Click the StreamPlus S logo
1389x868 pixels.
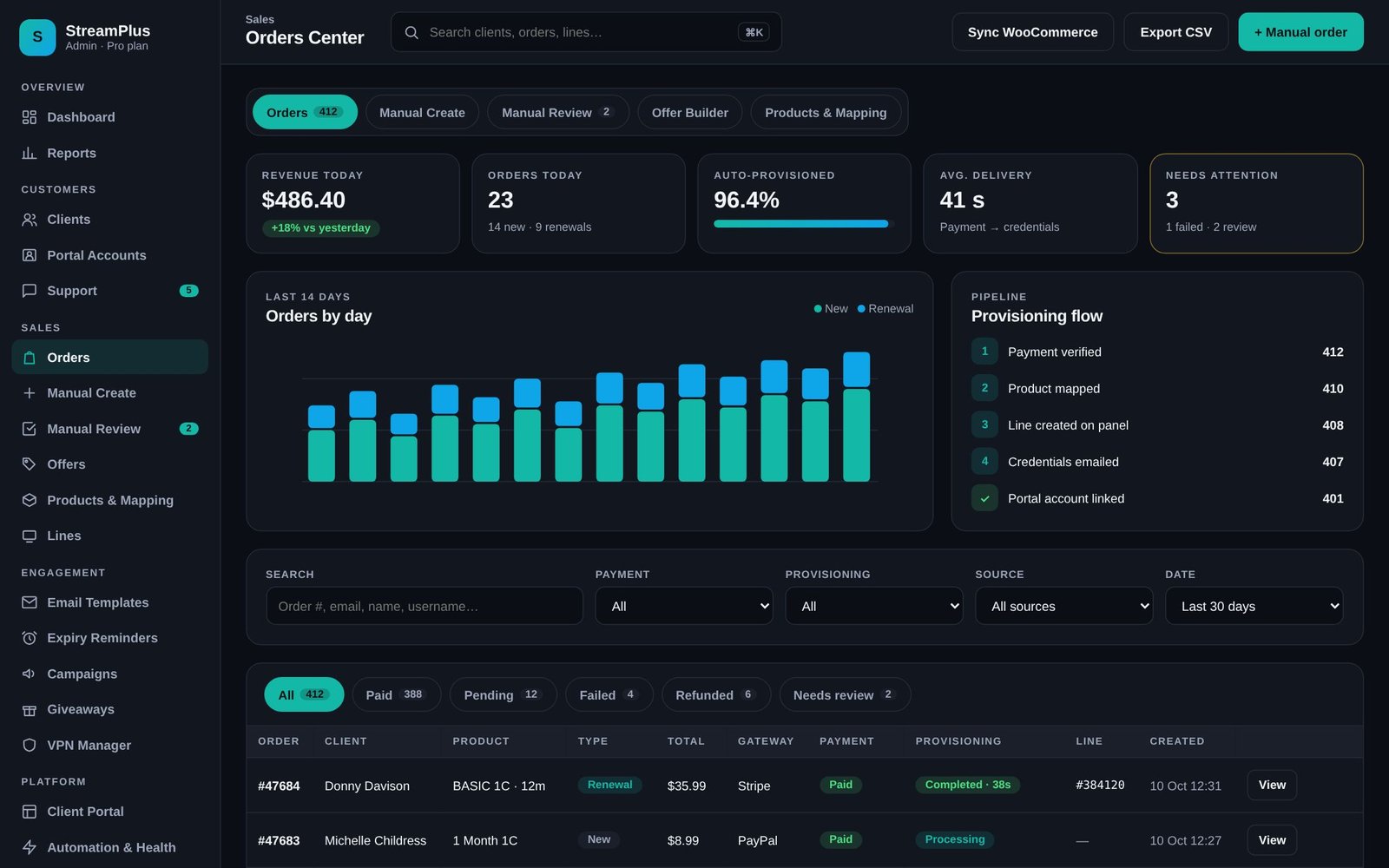pos(37,37)
